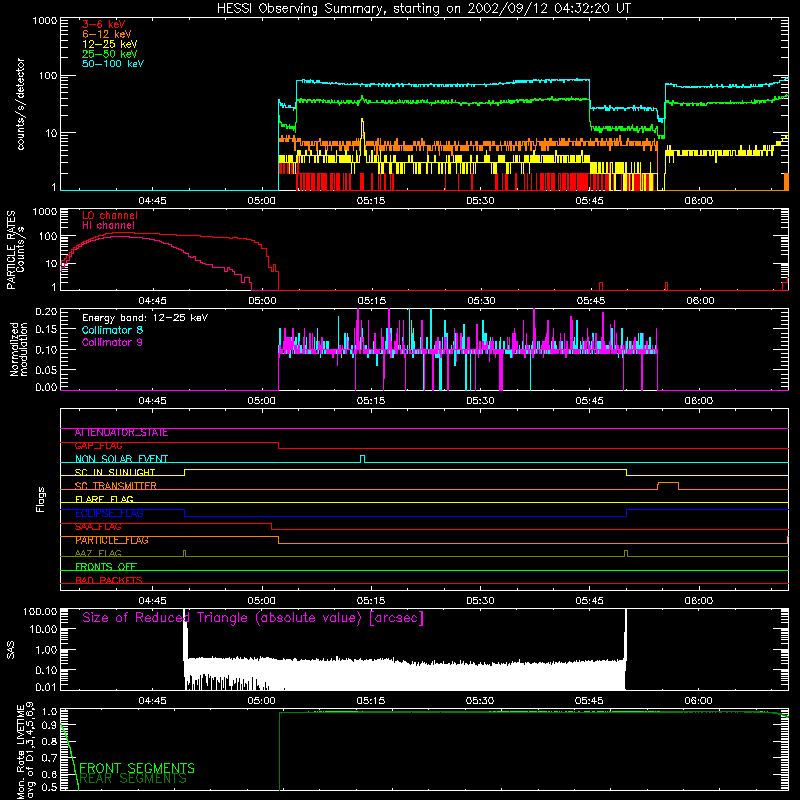Select the Collimator 8 legend label
The image size is (800, 800).
[112, 330]
